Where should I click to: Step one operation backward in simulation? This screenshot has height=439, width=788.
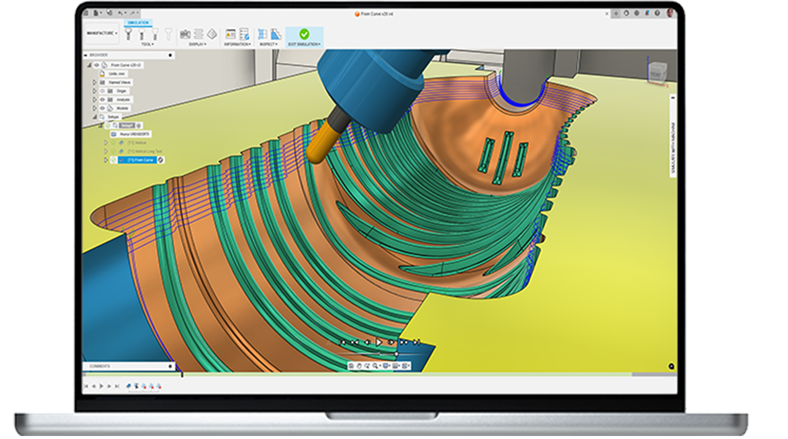point(355,342)
